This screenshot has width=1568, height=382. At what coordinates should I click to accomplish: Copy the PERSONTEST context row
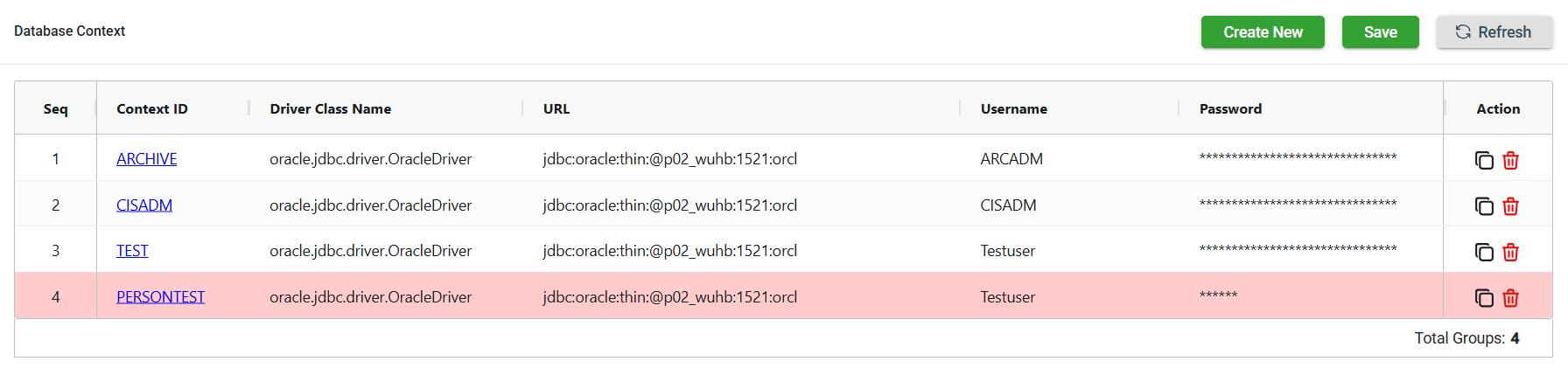click(x=1484, y=298)
